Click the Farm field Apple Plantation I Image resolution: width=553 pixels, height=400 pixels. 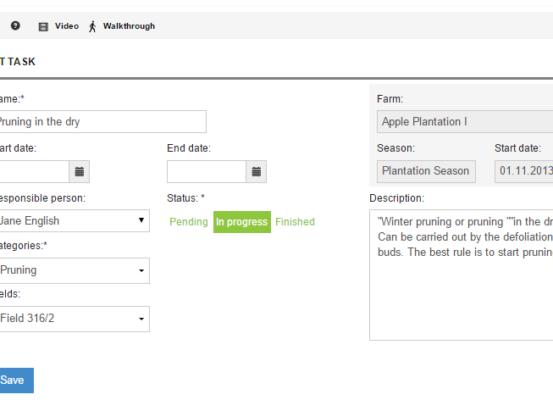(465, 122)
